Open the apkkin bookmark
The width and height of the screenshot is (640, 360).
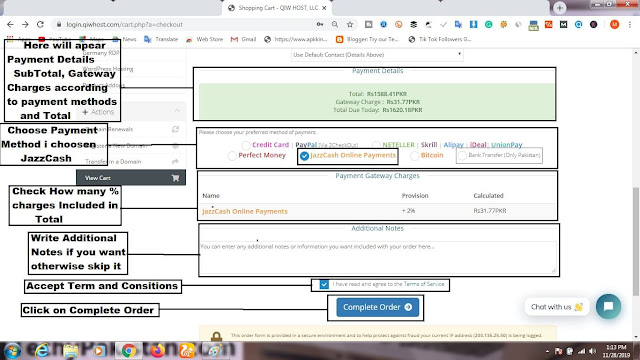[296, 39]
